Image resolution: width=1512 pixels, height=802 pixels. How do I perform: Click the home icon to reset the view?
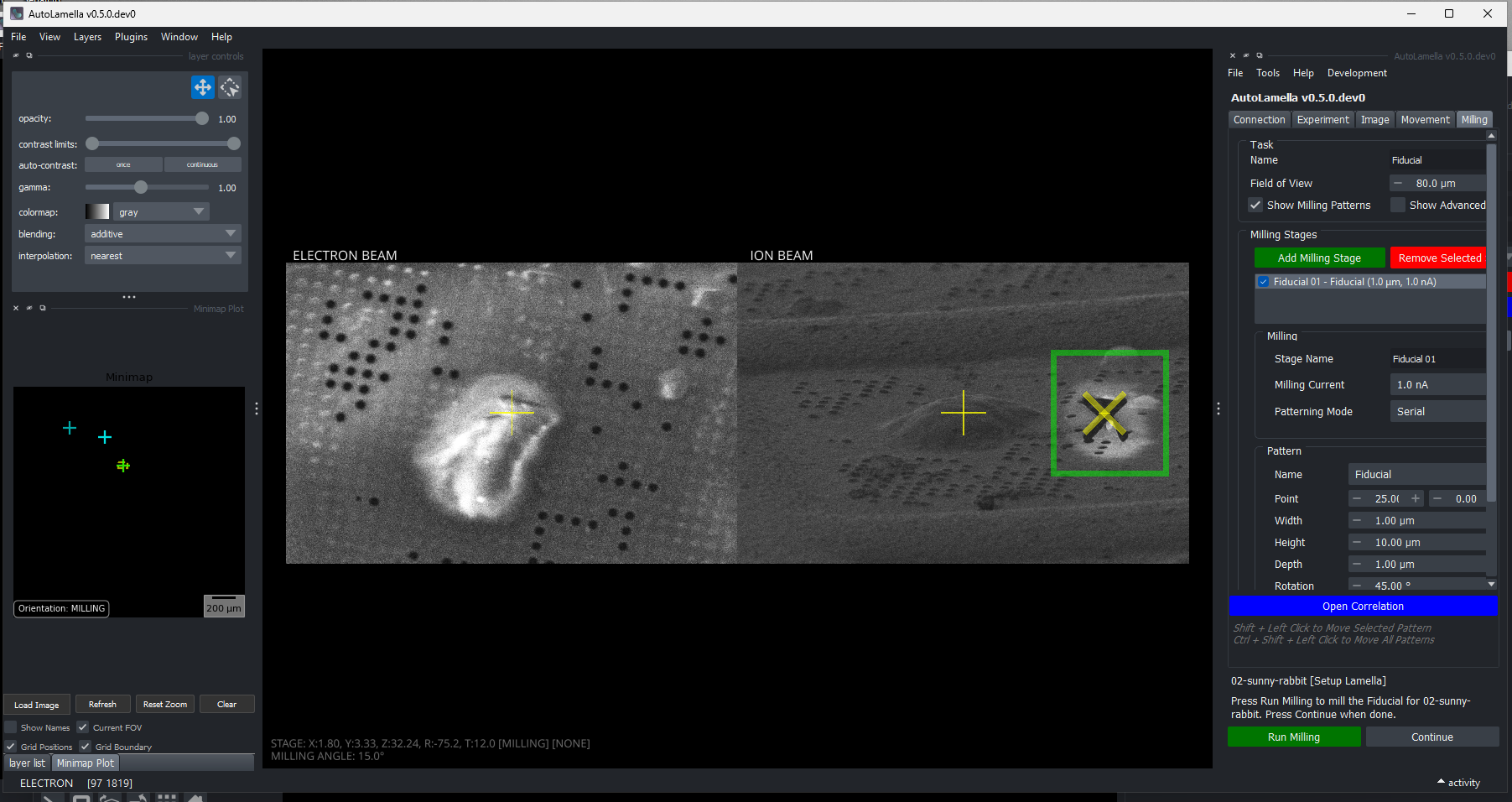[194, 798]
